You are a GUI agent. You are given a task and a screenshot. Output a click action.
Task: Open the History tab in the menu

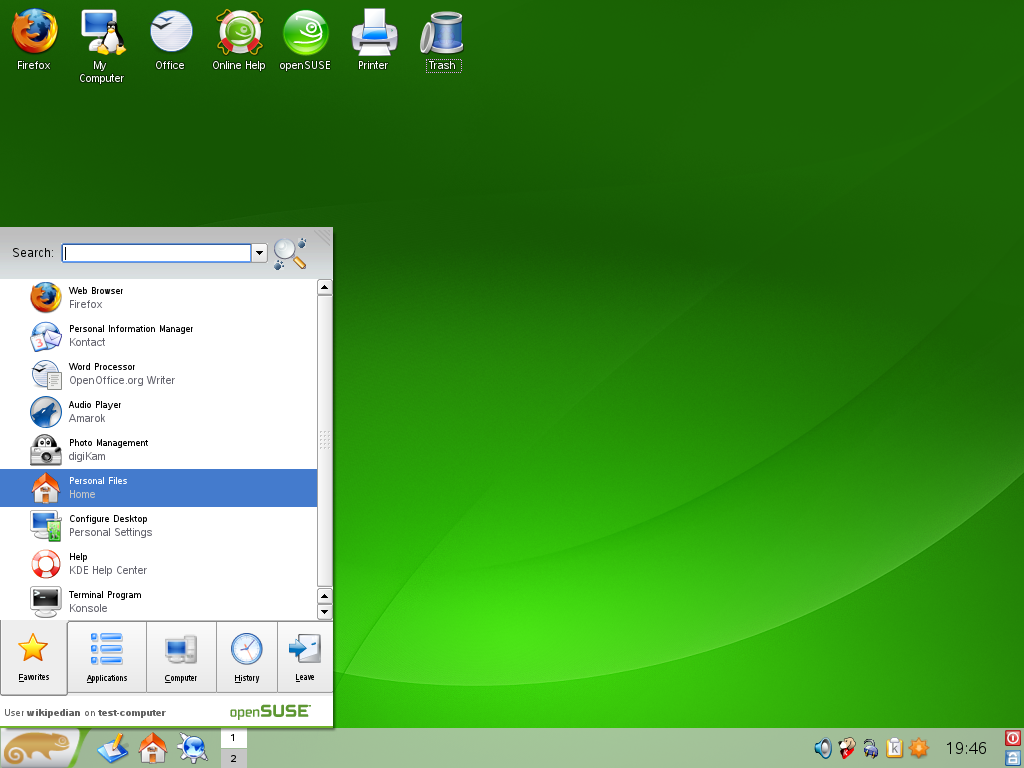click(x=246, y=657)
